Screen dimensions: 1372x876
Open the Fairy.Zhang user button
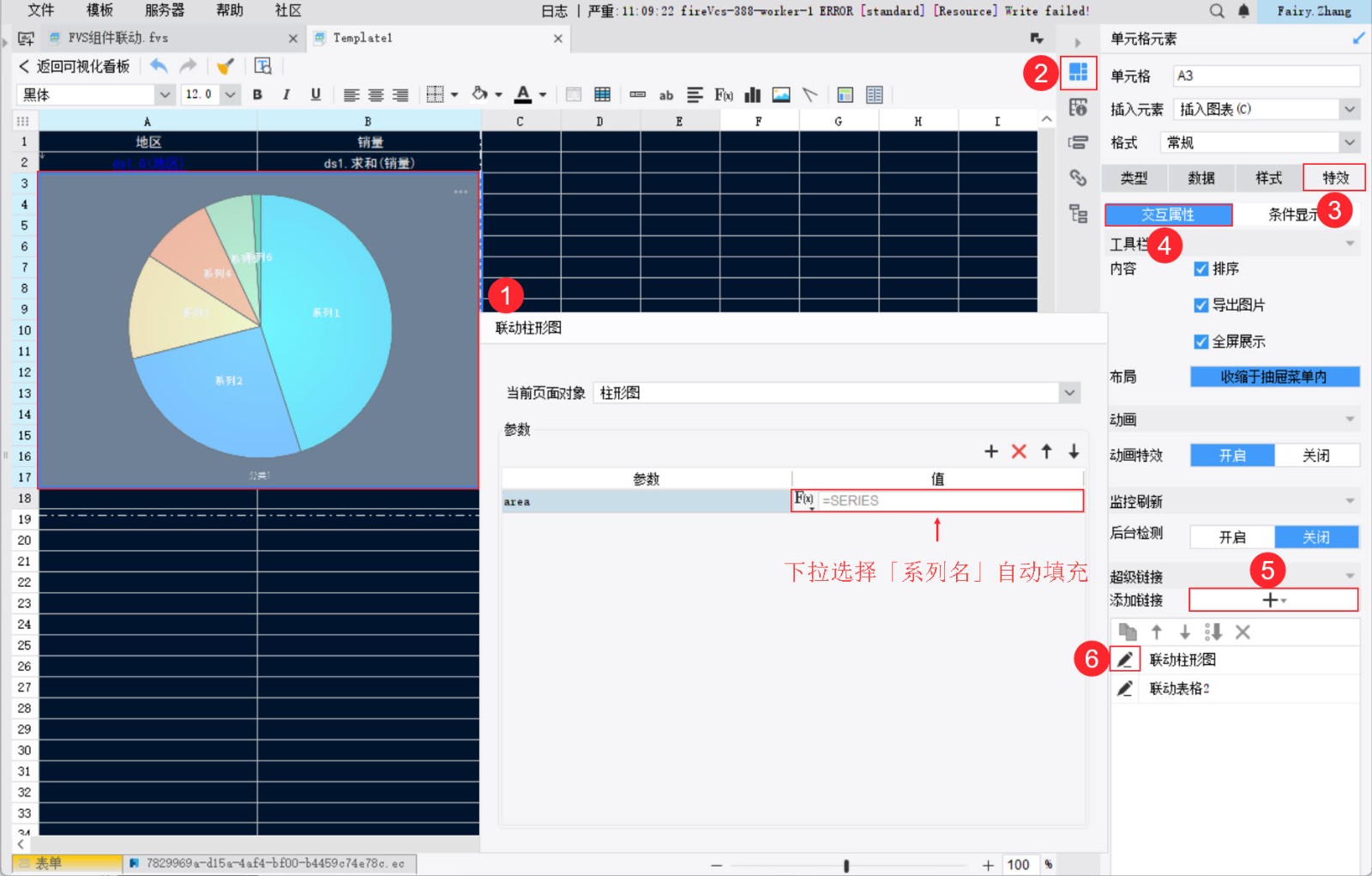point(1314,11)
